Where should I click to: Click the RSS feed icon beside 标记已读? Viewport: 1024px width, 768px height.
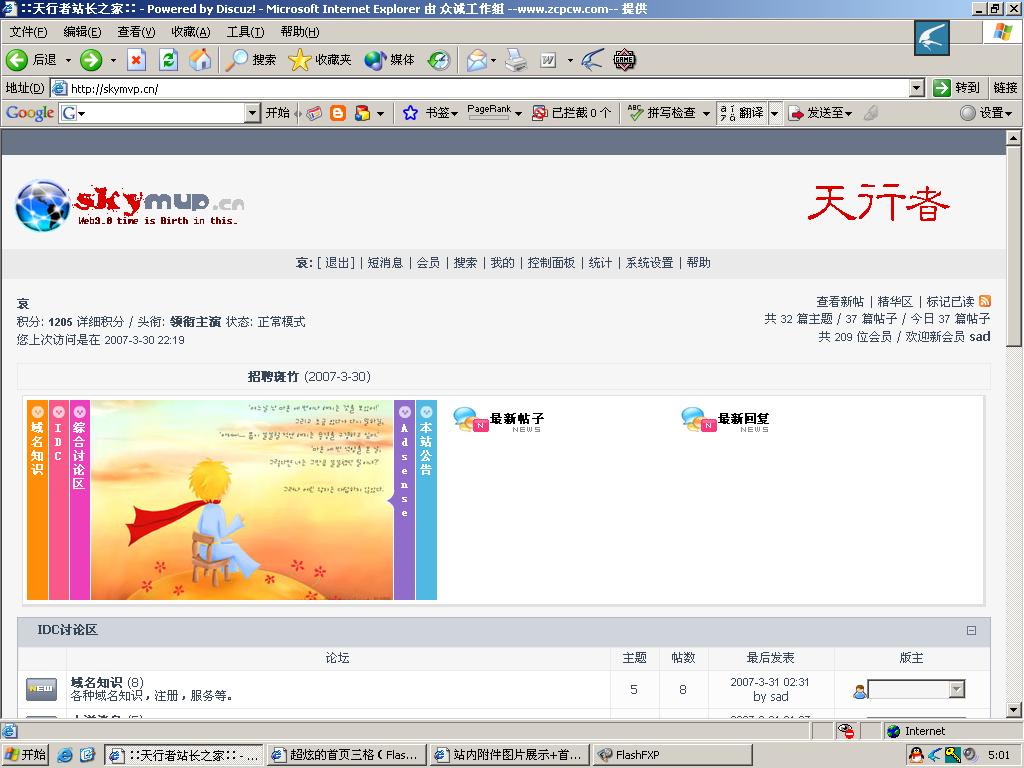tap(985, 301)
